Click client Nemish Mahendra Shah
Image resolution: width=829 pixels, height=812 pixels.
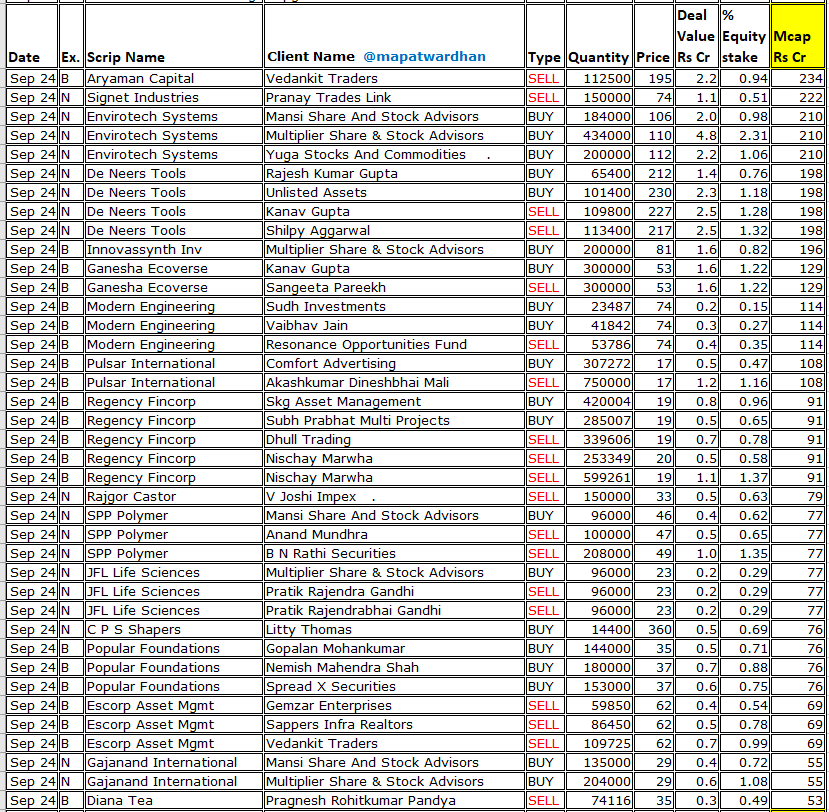tap(394, 668)
